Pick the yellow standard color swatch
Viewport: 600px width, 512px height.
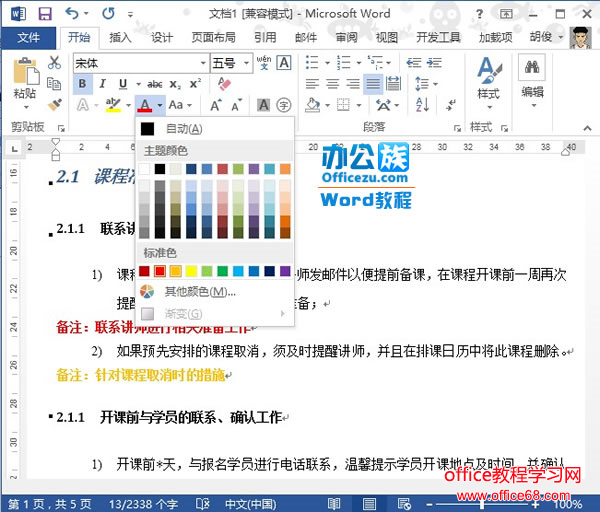(x=191, y=271)
